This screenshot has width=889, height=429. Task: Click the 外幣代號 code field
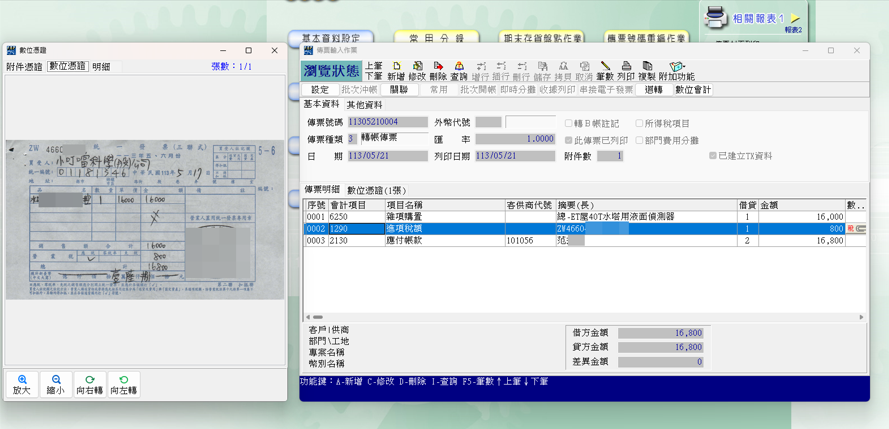(488, 122)
